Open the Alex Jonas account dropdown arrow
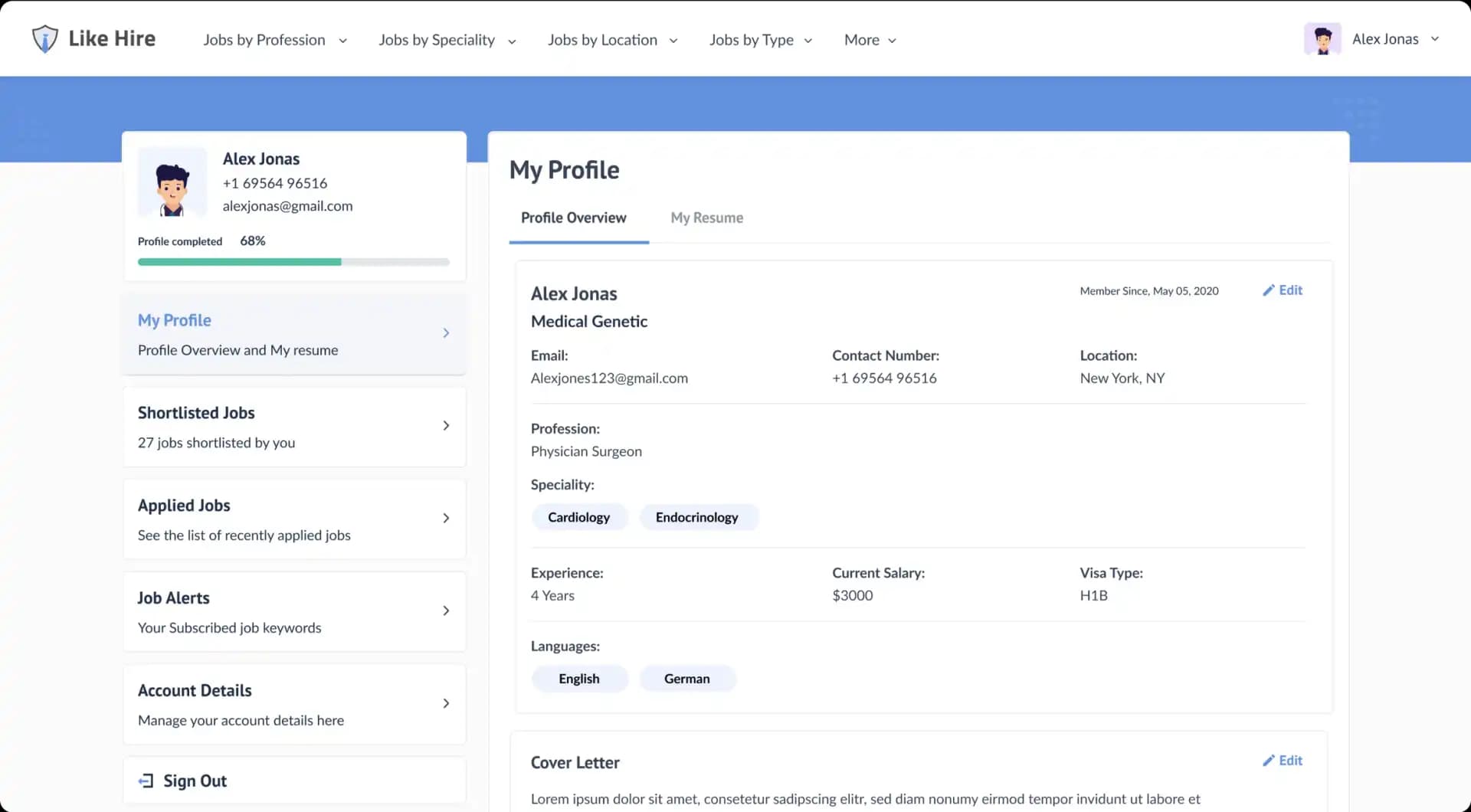The height and width of the screenshot is (812, 1471). point(1435,39)
